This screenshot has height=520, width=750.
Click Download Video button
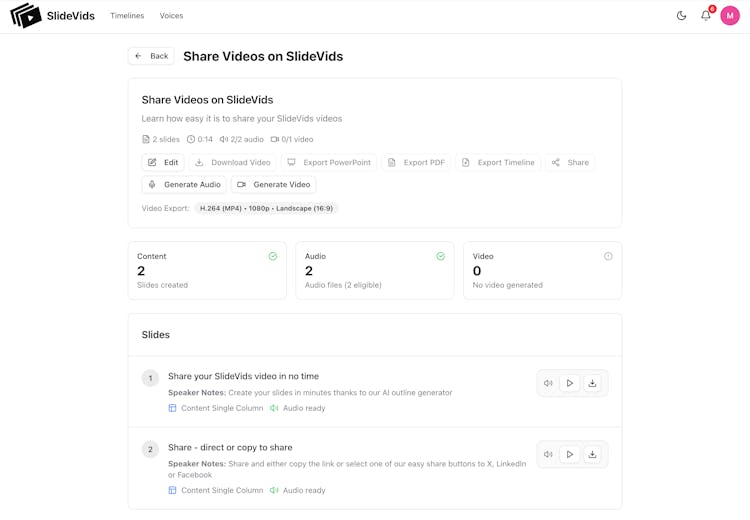[232, 162]
